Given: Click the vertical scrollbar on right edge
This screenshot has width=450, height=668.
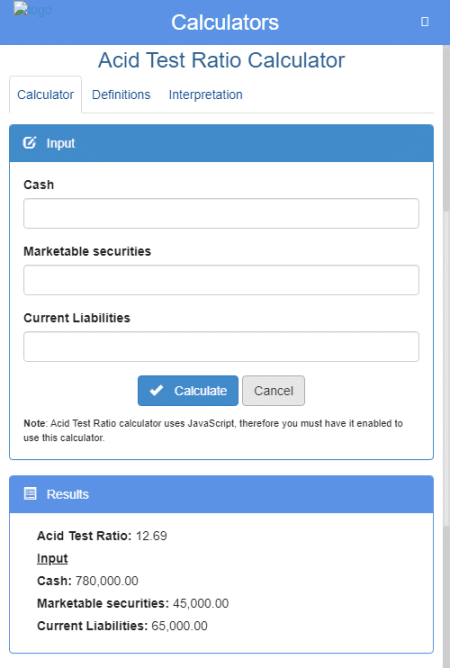Looking at the screenshot, I should (446, 298).
